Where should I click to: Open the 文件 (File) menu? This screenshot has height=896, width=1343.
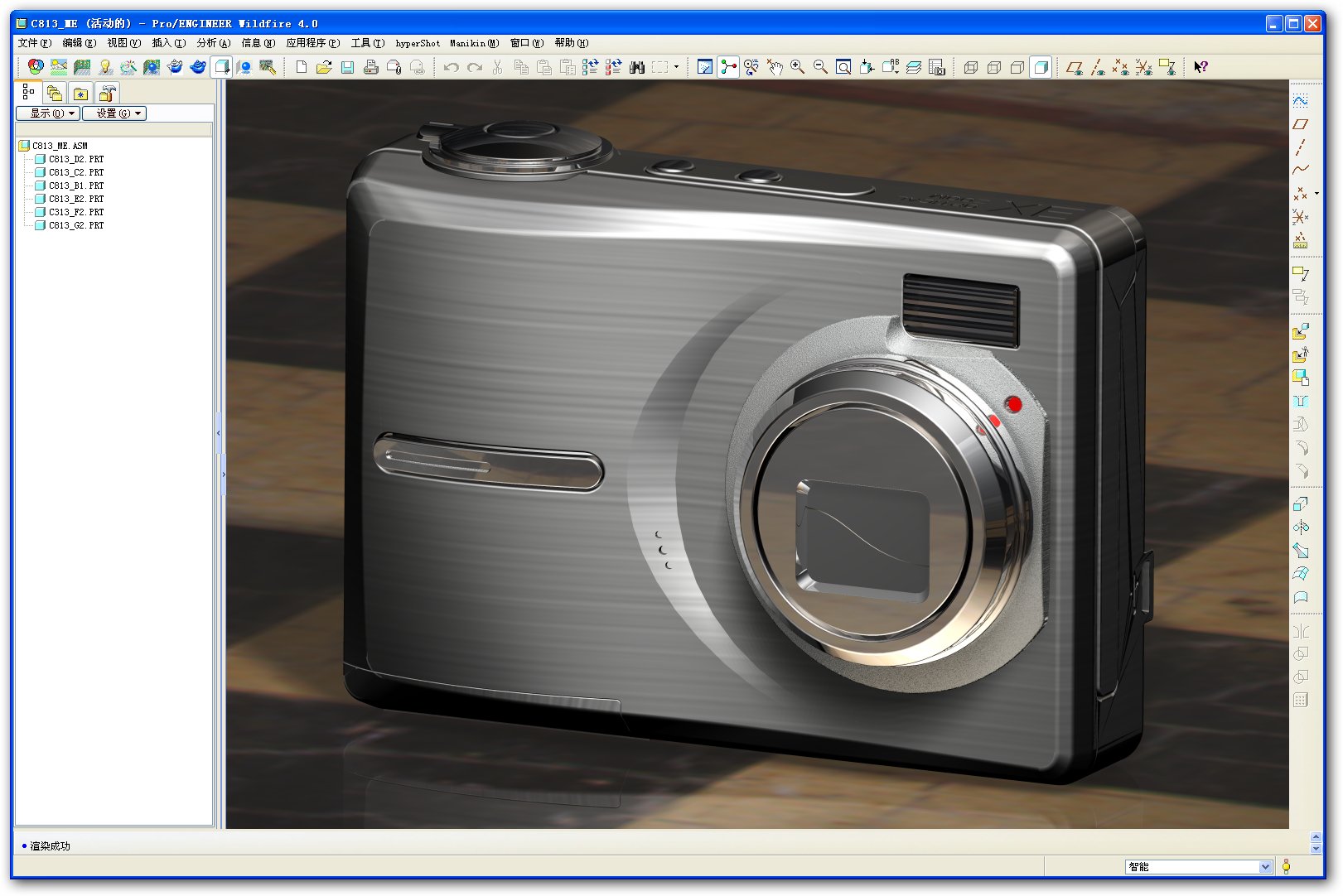(x=34, y=43)
